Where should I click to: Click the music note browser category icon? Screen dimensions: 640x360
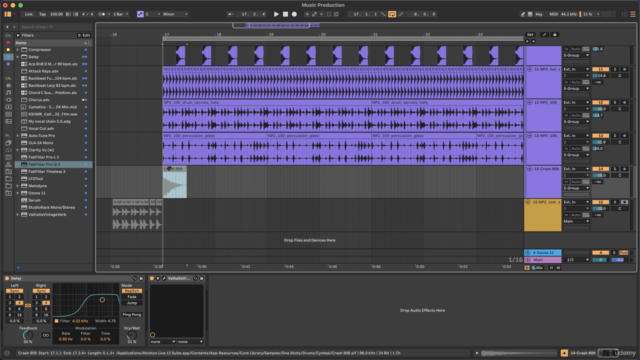pyautogui.click(x=8, y=93)
